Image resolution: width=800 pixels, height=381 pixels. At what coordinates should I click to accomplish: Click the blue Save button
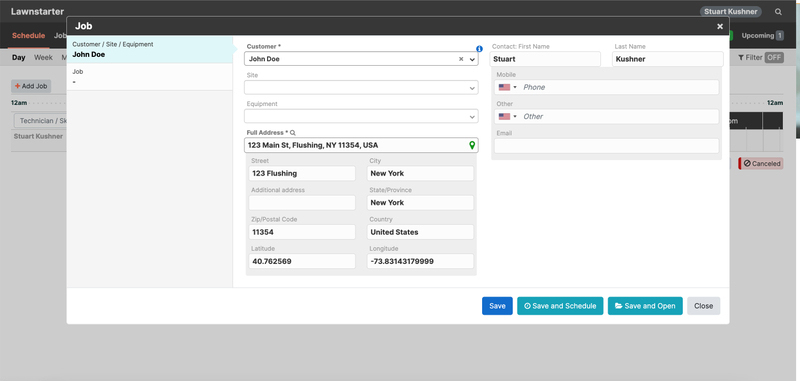pos(497,306)
